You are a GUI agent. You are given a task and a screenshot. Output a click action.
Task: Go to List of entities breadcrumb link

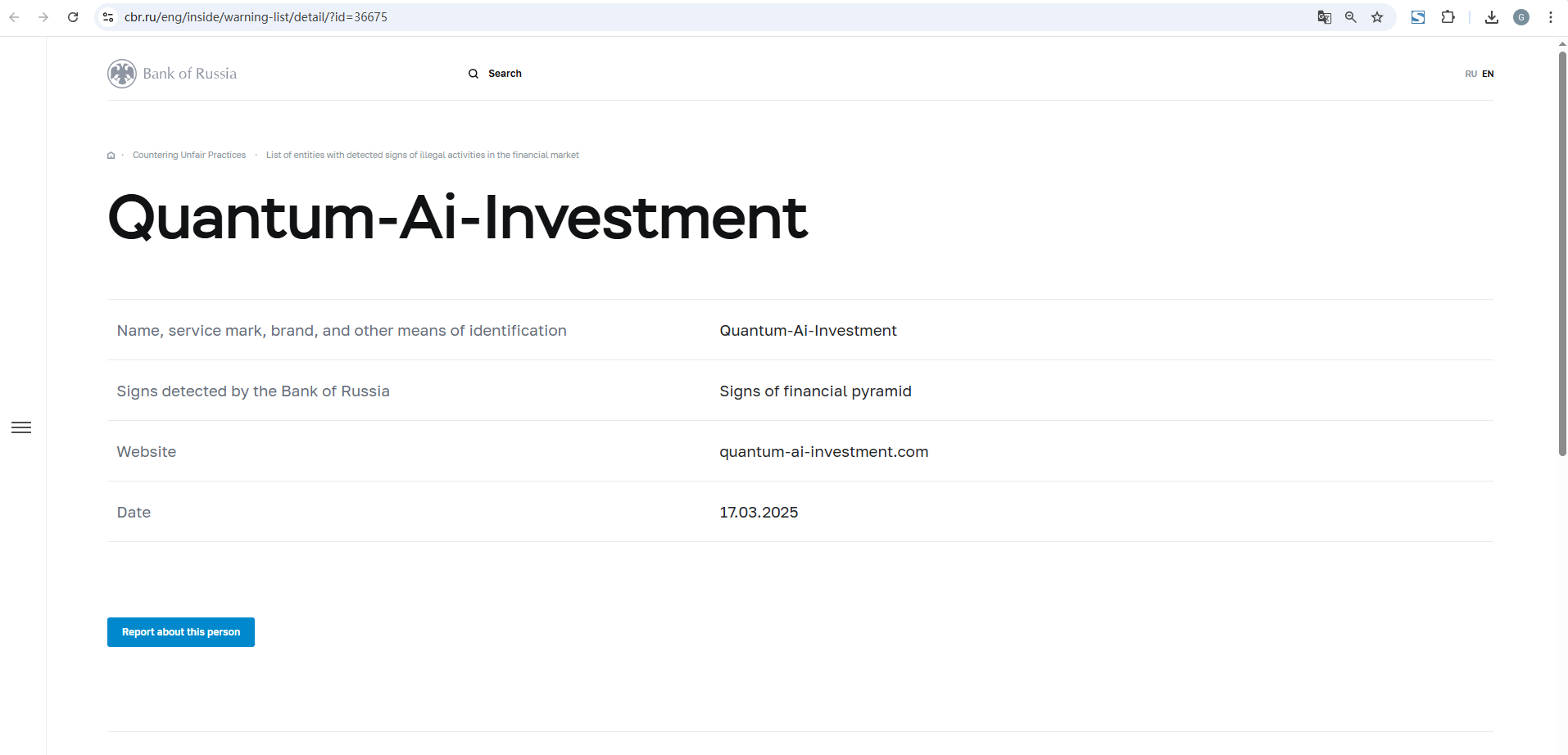coord(422,156)
